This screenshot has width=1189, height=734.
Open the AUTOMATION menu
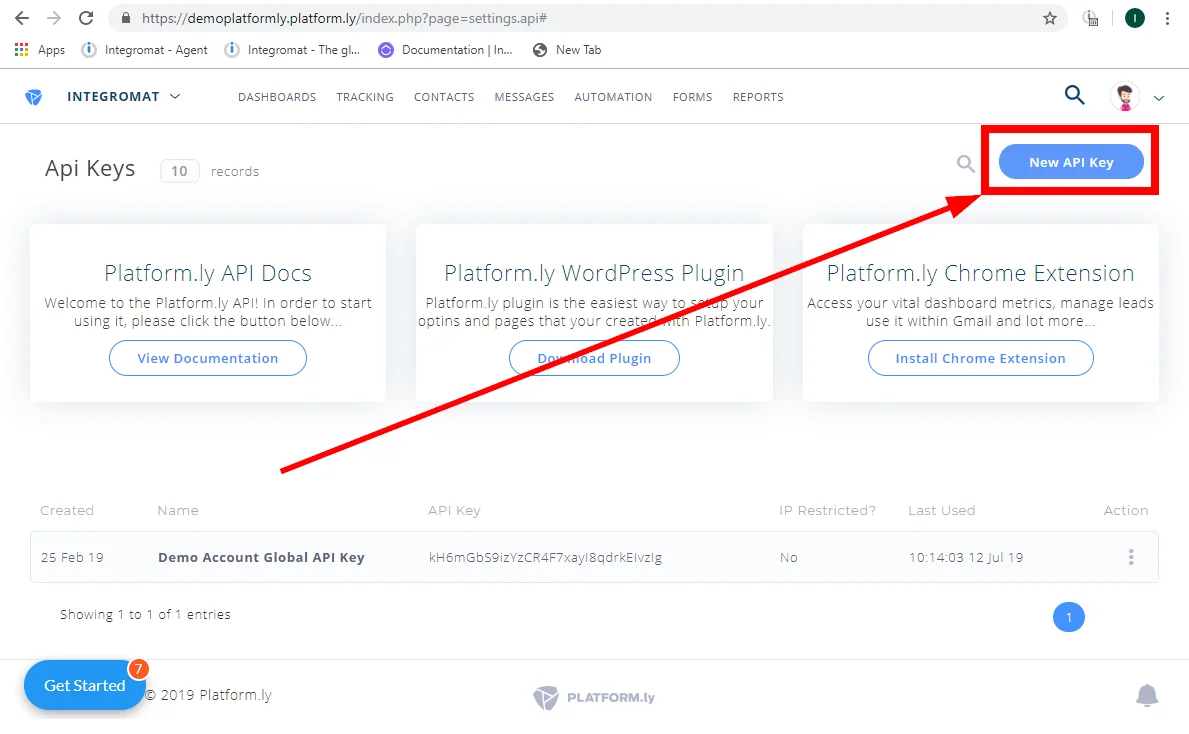click(613, 97)
